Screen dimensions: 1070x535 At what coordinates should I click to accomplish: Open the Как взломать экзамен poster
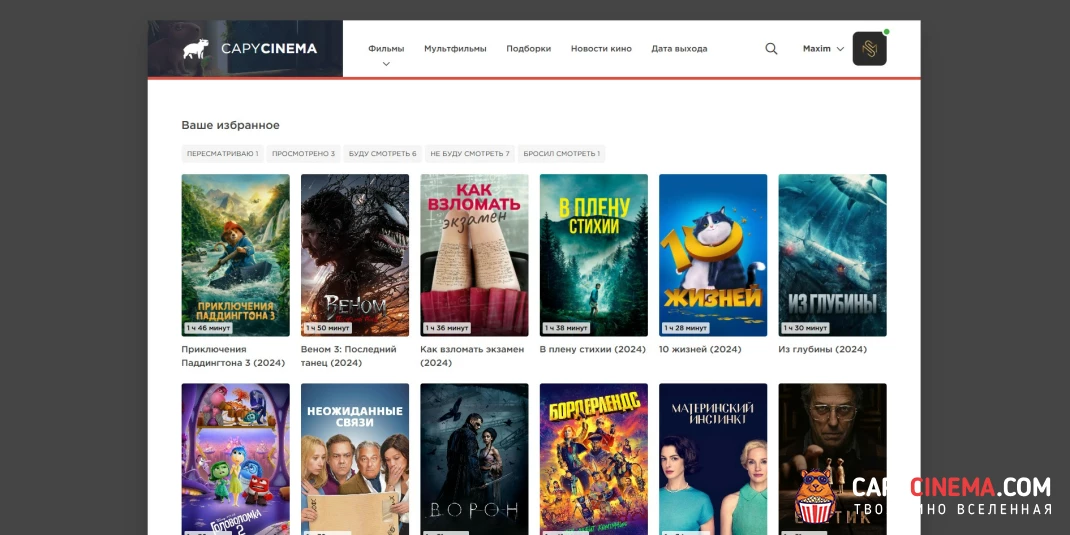click(474, 255)
